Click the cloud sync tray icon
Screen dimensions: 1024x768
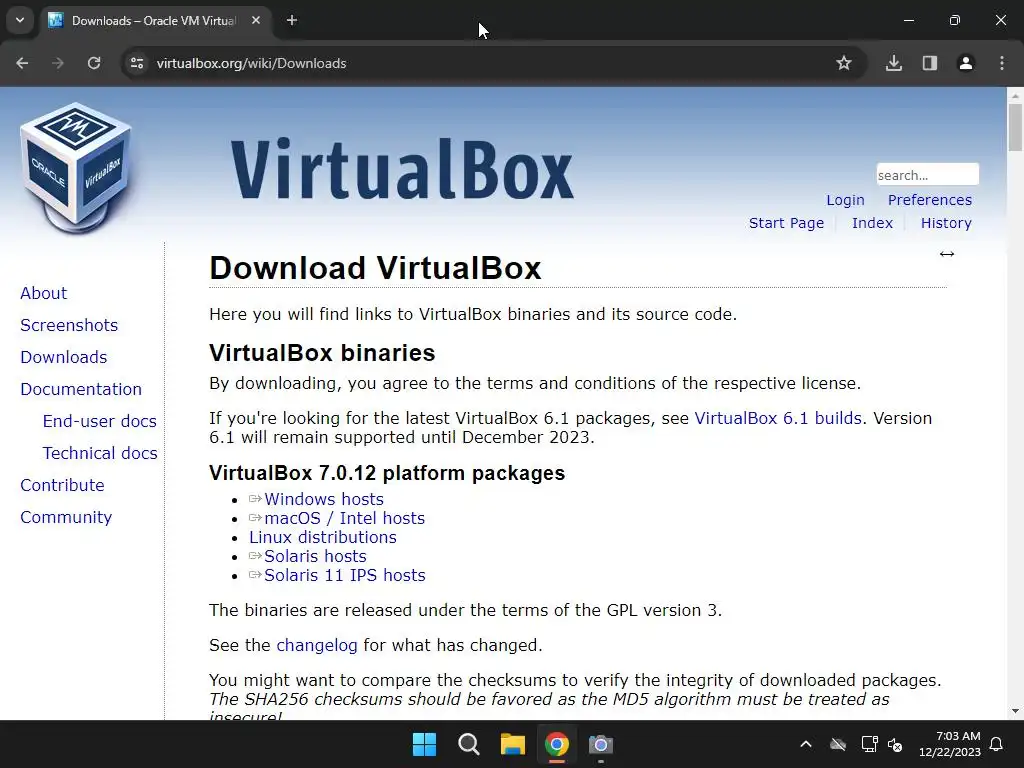pos(838,744)
